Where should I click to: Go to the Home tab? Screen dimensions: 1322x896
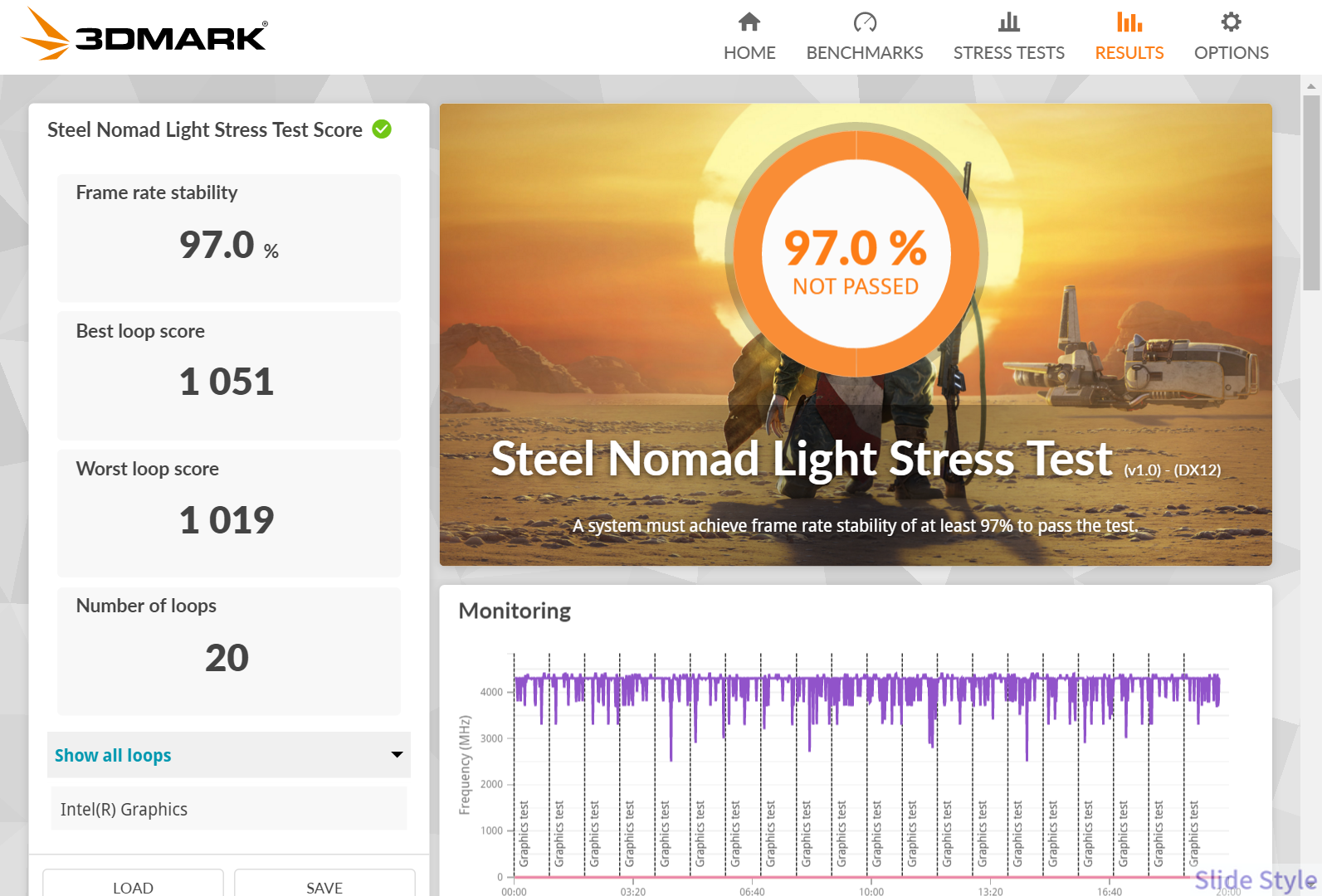click(749, 37)
